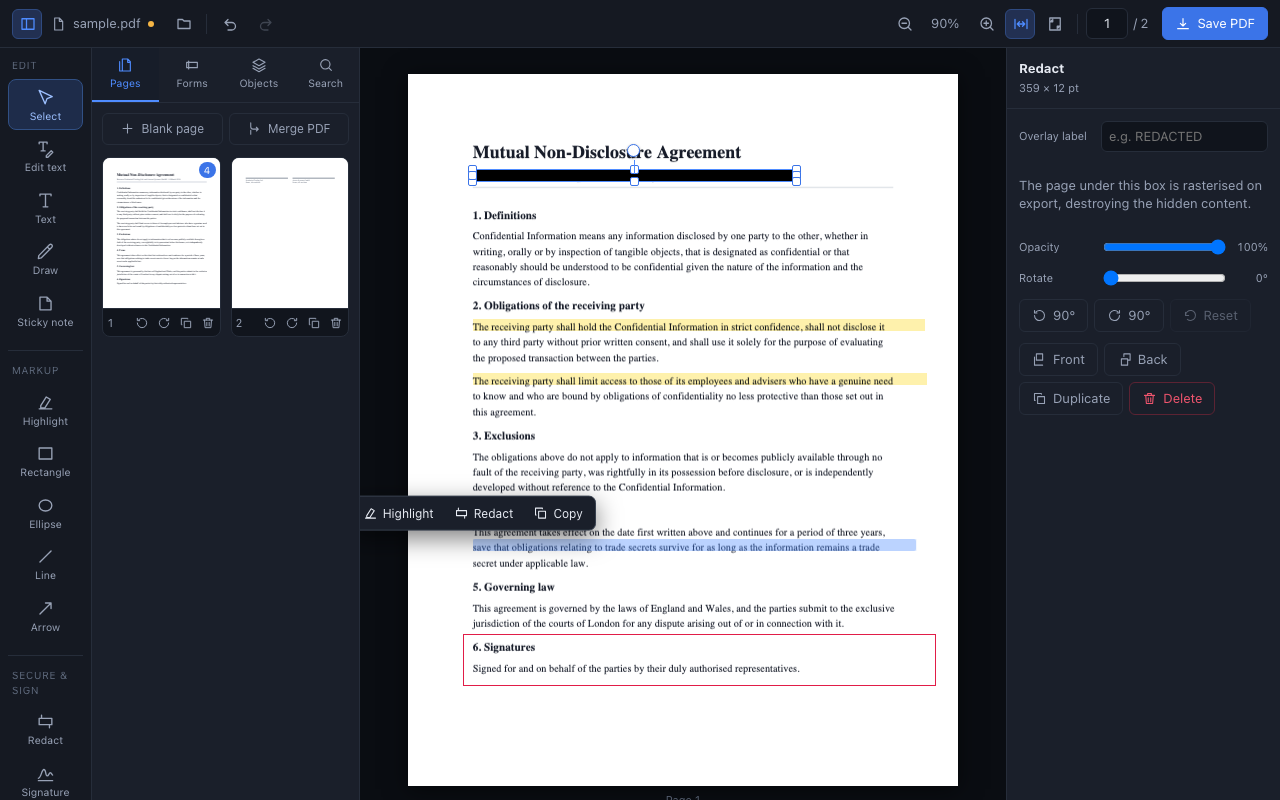Open the Search tab
The width and height of the screenshot is (1280, 800).
[x=326, y=74]
